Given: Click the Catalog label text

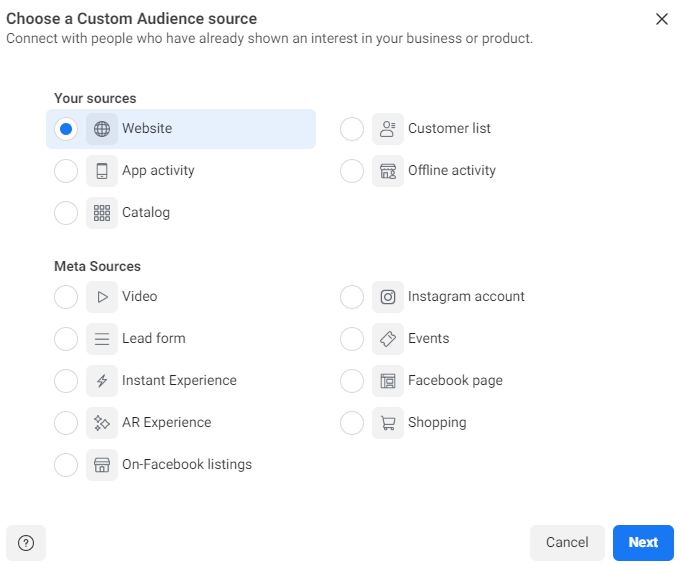Looking at the screenshot, I should pyautogui.click(x=146, y=213).
